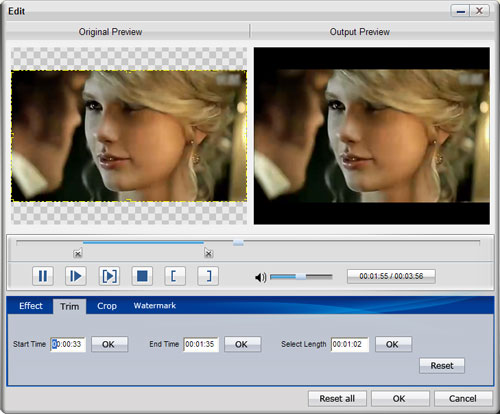The height and width of the screenshot is (414, 500).
Task: Click the End Time input field
Action: [x=201, y=344]
